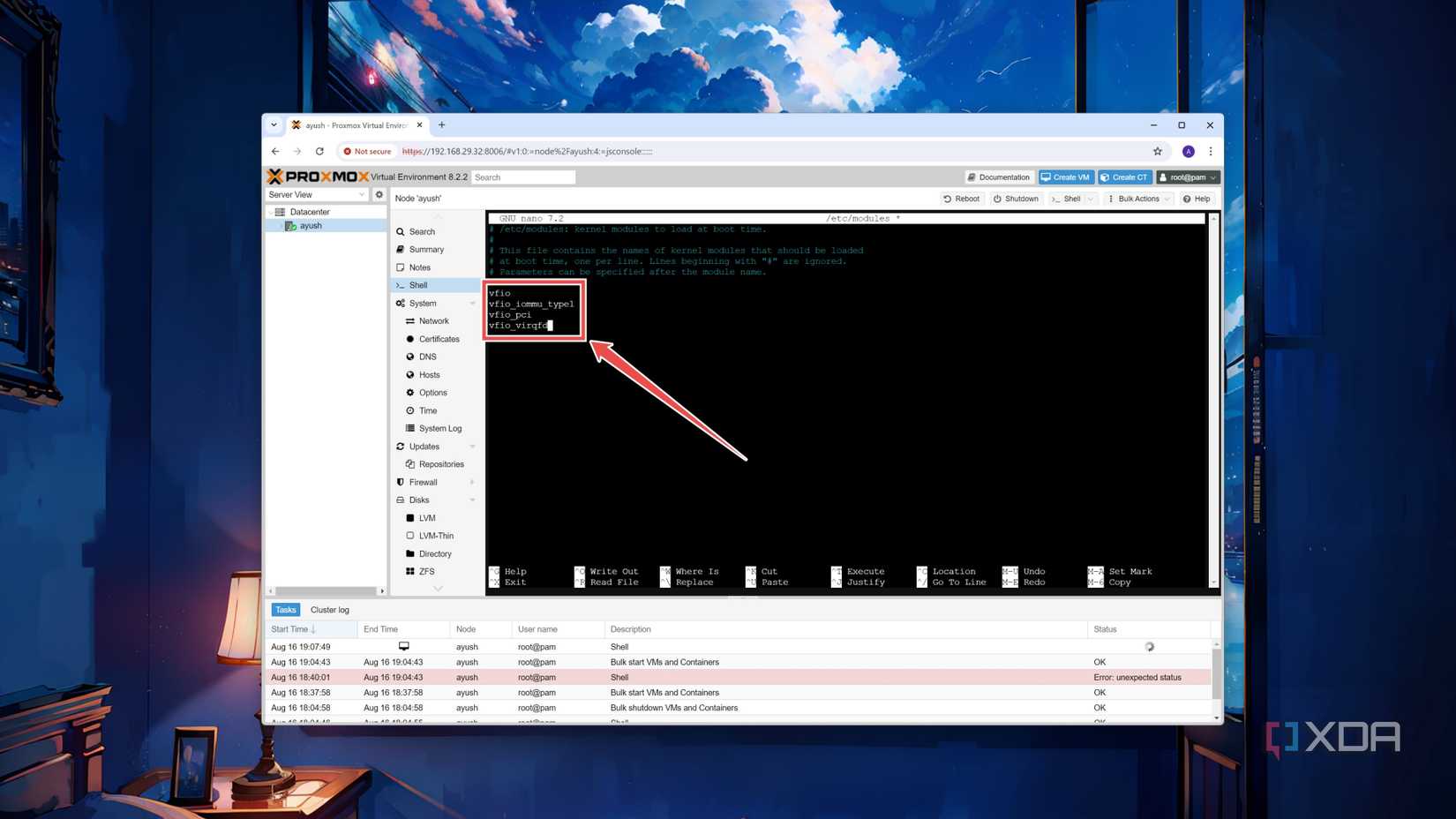This screenshot has height=819, width=1456.
Task: Collapse the System submenu arrow
Action: (472, 303)
